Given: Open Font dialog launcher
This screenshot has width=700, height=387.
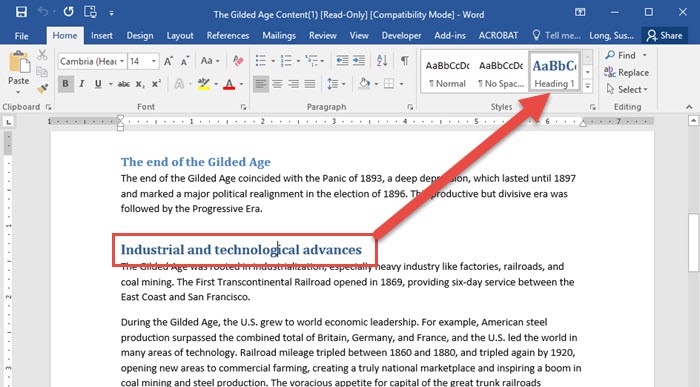Looking at the screenshot, I should (x=243, y=107).
